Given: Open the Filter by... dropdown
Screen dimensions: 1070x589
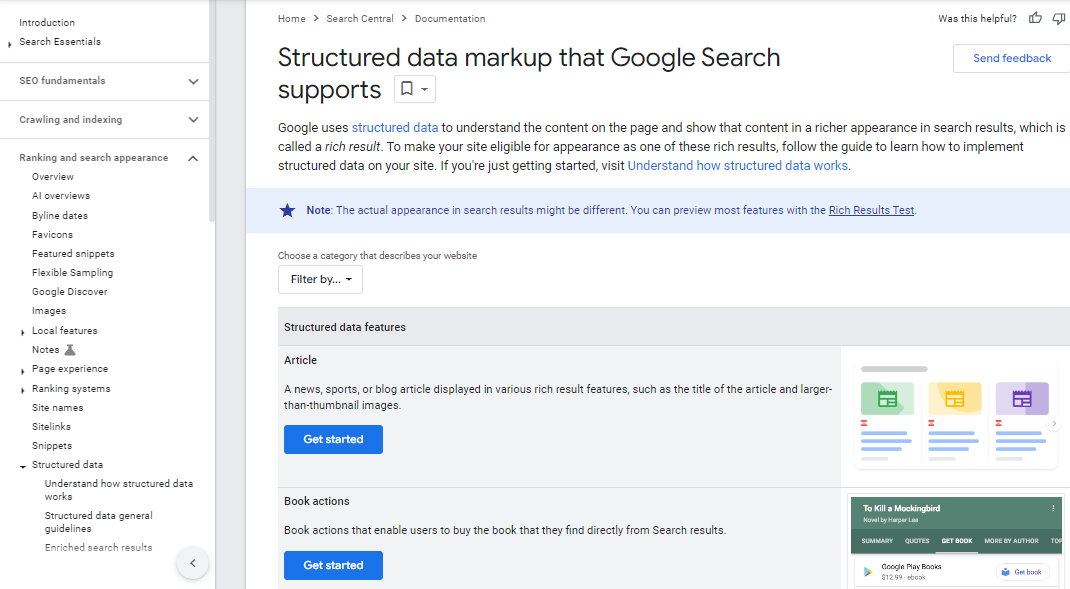Looking at the screenshot, I should [320, 279].
